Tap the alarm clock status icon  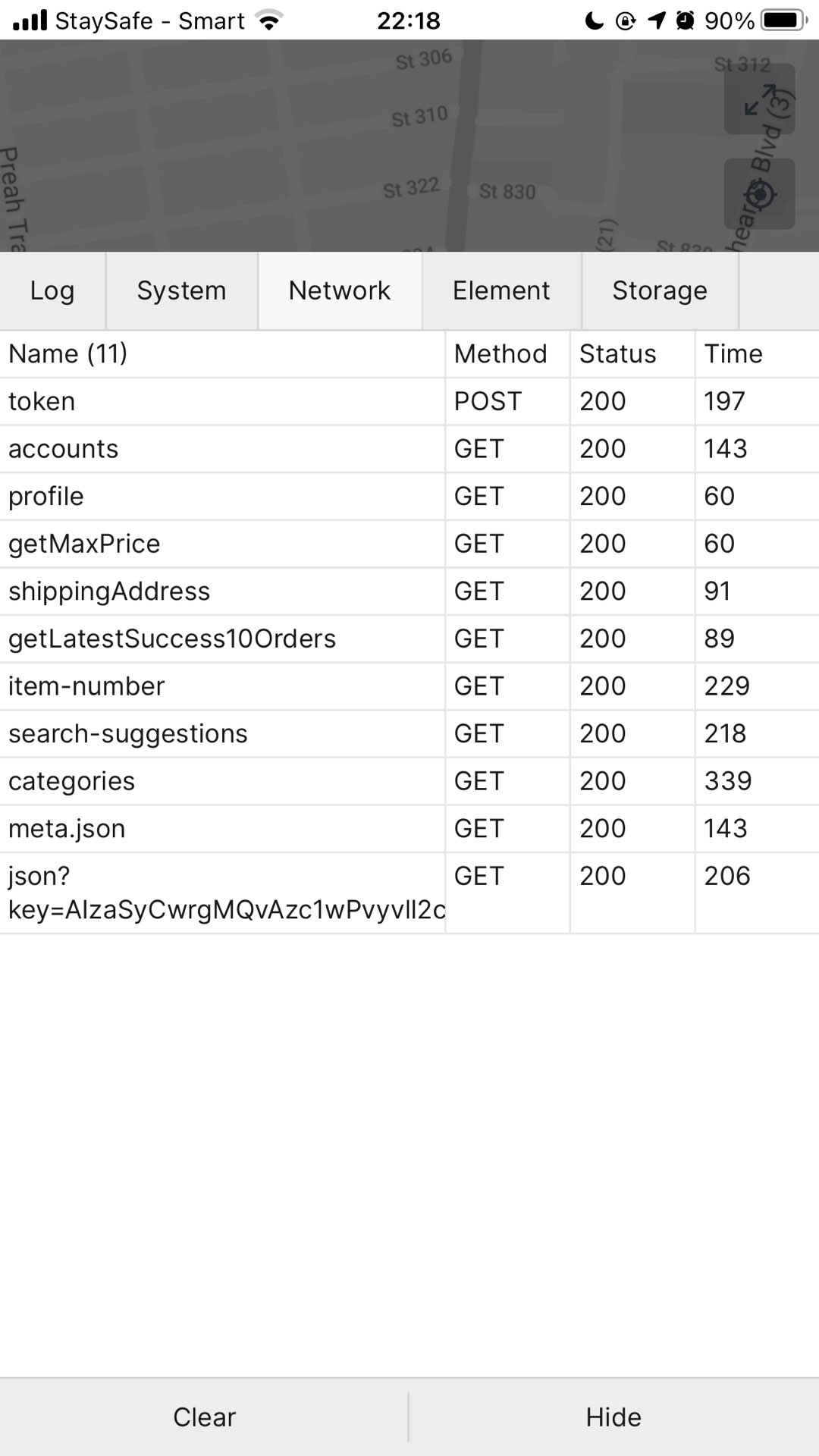coord(685,20)
